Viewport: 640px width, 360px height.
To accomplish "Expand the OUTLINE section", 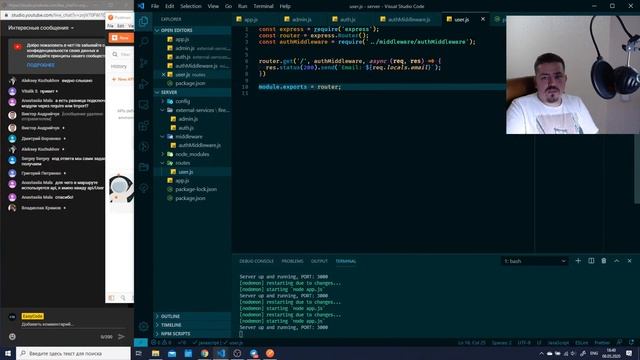I will pyautogui.click(x=193, y=316).
